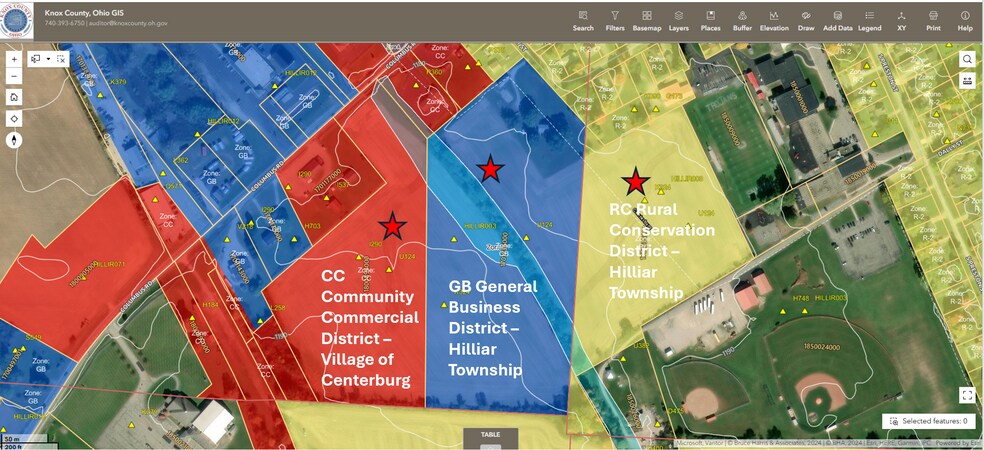Zoom in with the plus button
984x450 pixels.
14,59
